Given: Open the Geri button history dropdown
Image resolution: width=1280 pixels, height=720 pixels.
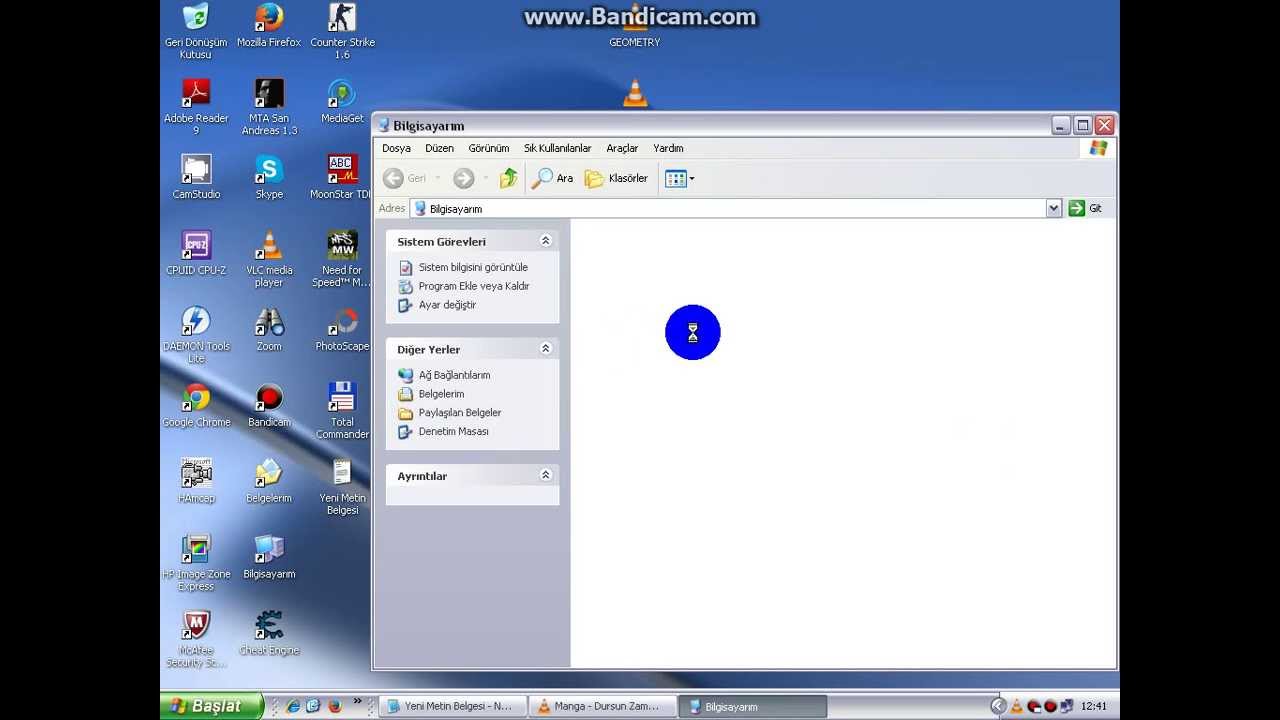Looking at the screenshot, I should (x=437, y=178).
